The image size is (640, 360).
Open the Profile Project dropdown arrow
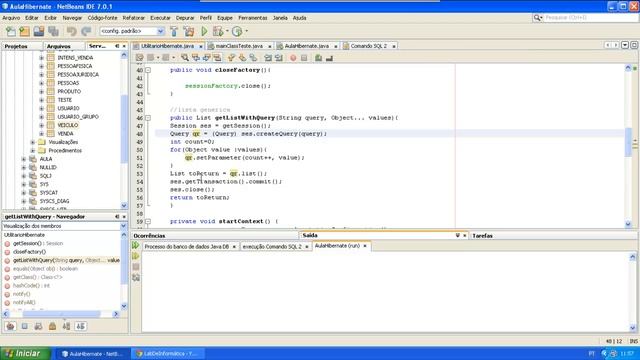(x=246, y=31)
